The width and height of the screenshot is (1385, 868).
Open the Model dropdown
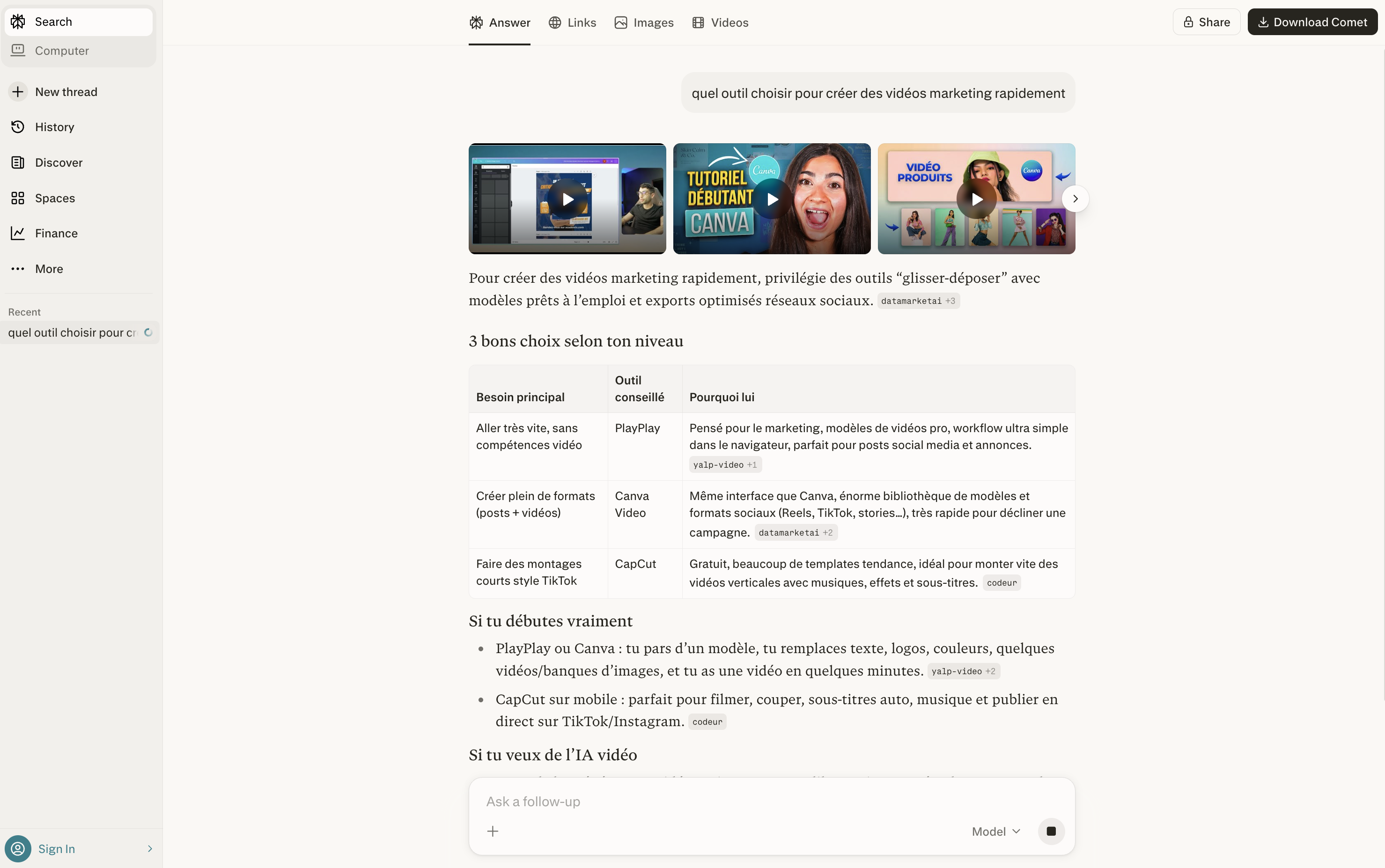tap(996, 831)
